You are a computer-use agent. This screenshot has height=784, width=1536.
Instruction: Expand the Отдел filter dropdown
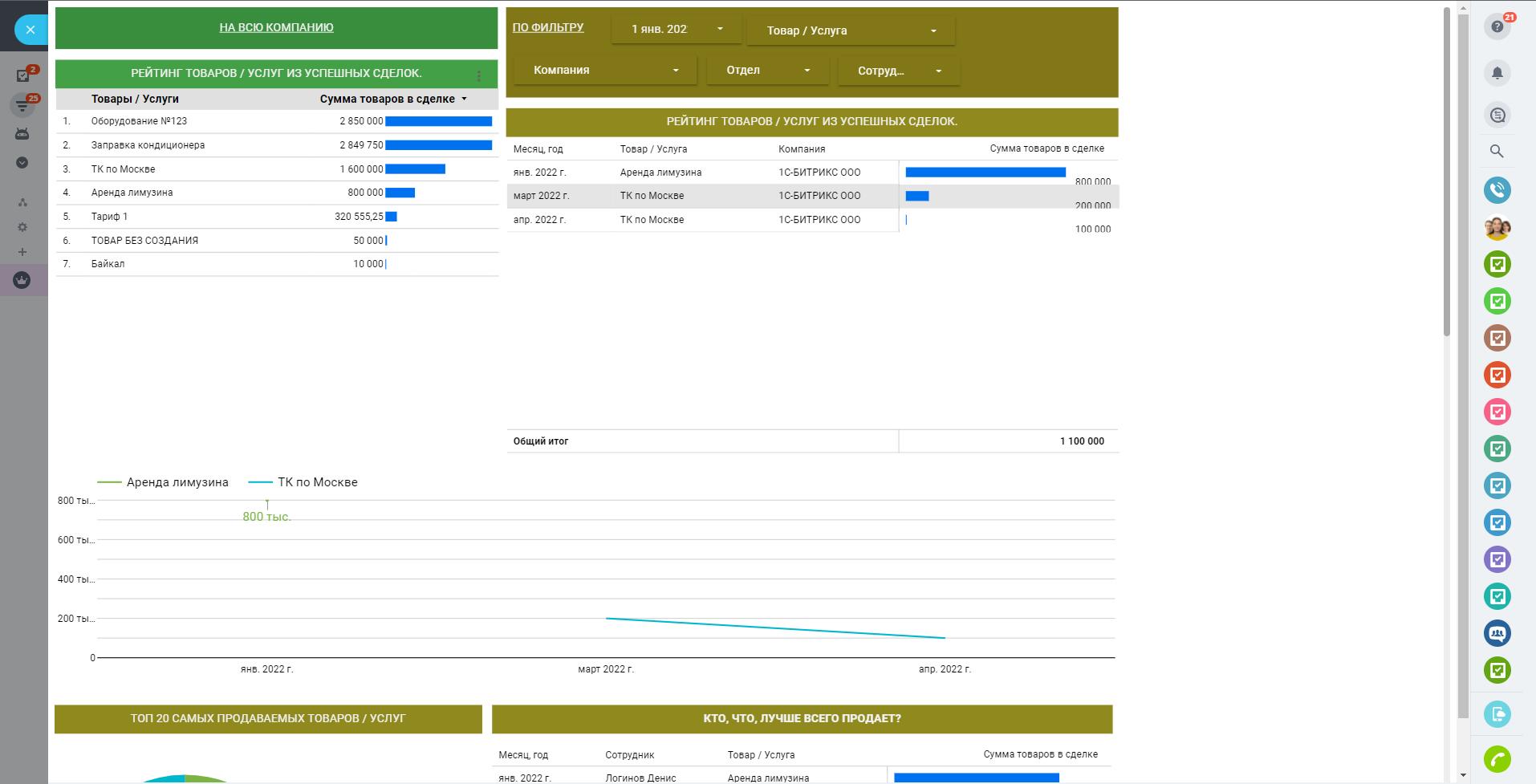pyautogui.click(x=766, y=70)
